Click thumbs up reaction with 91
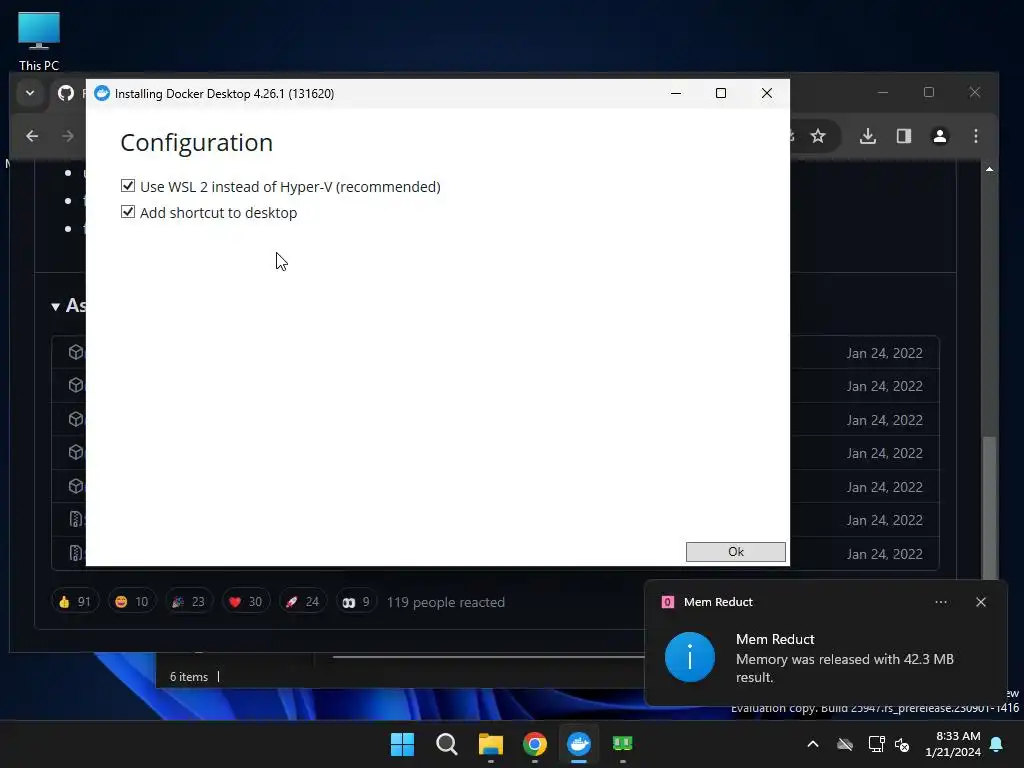 75,601
